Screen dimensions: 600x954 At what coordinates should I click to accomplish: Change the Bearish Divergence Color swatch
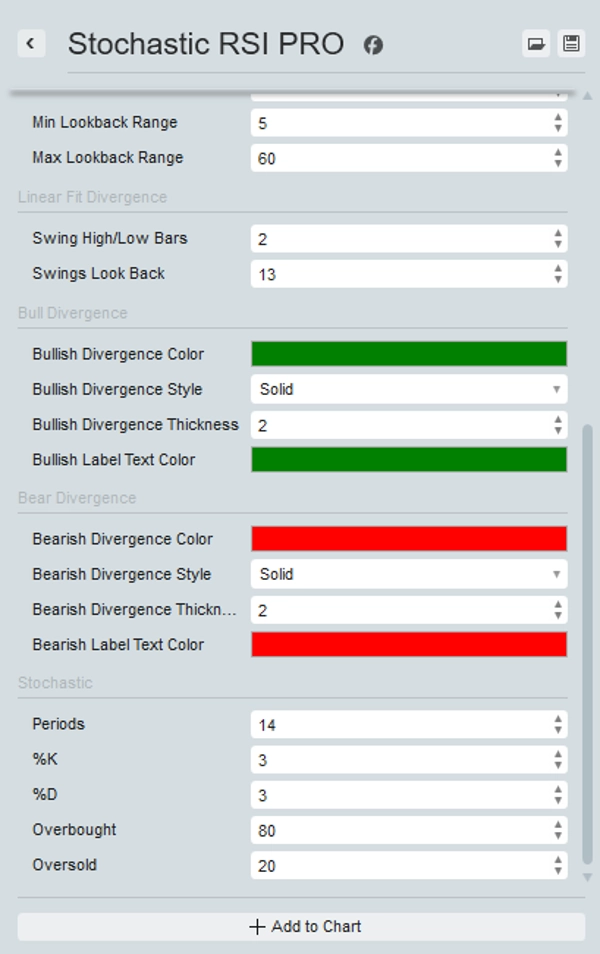tap(408, 539)
